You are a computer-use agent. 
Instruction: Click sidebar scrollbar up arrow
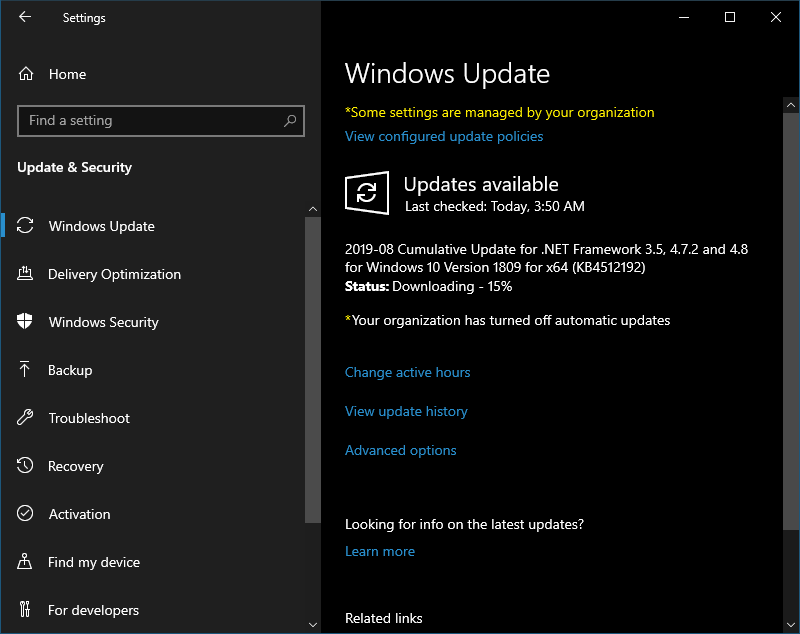313,209
